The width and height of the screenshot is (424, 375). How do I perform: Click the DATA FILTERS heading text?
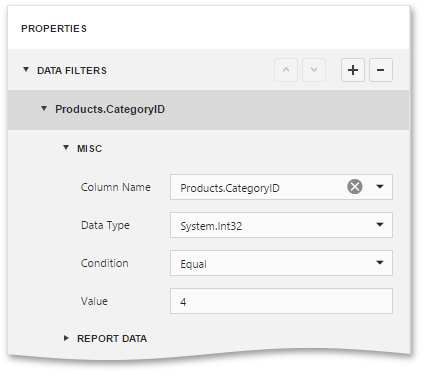click(x=72, y=71)
